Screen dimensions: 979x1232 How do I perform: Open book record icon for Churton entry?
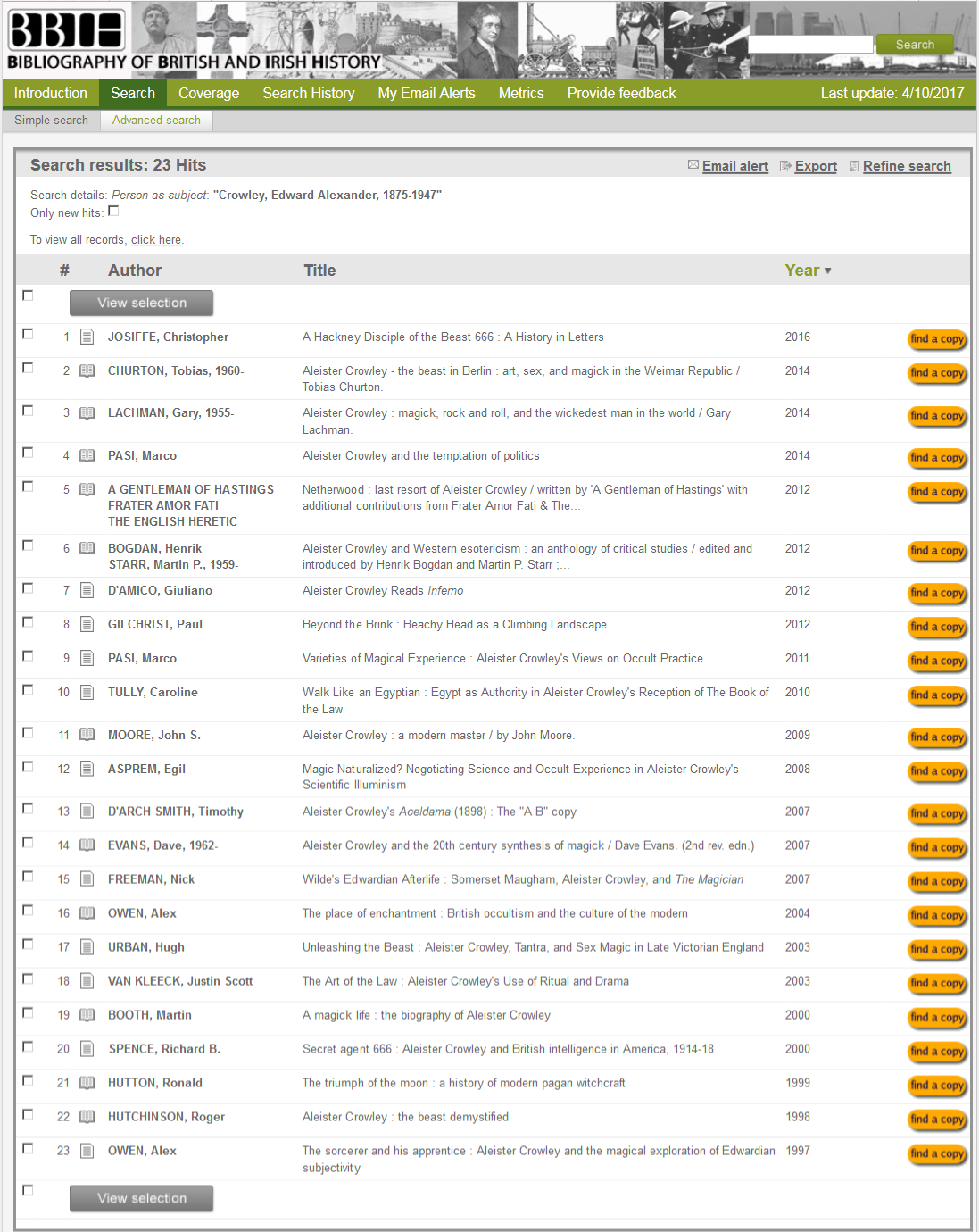87,371
